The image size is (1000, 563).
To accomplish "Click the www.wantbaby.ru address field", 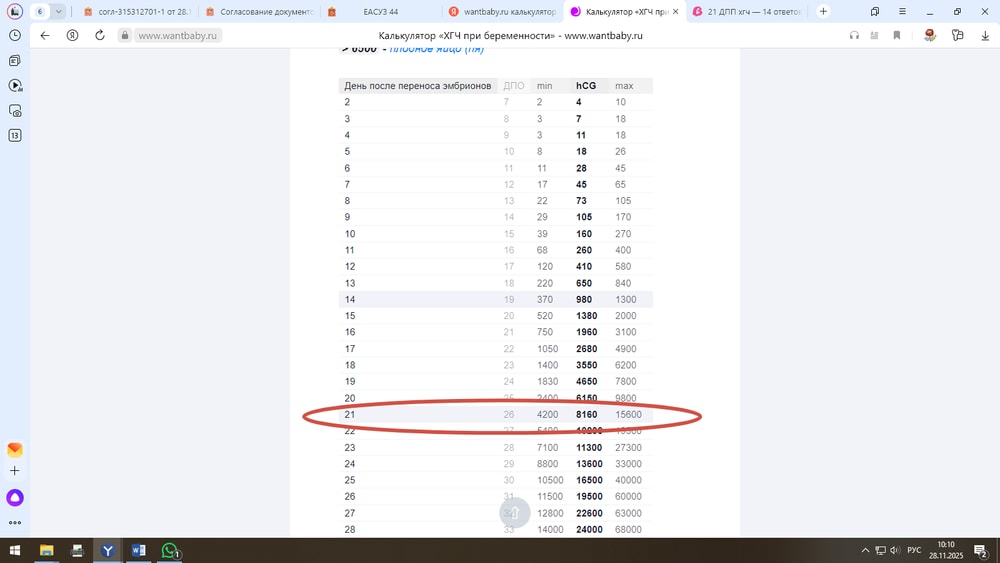I will click(x=177, y=35).
